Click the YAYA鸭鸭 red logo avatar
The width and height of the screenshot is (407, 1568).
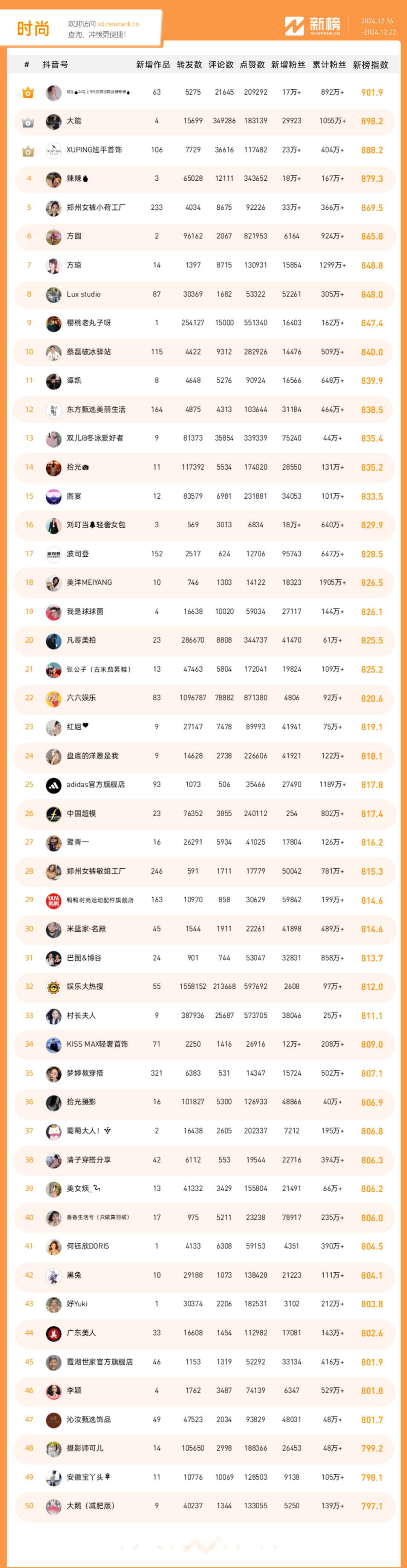54,900
